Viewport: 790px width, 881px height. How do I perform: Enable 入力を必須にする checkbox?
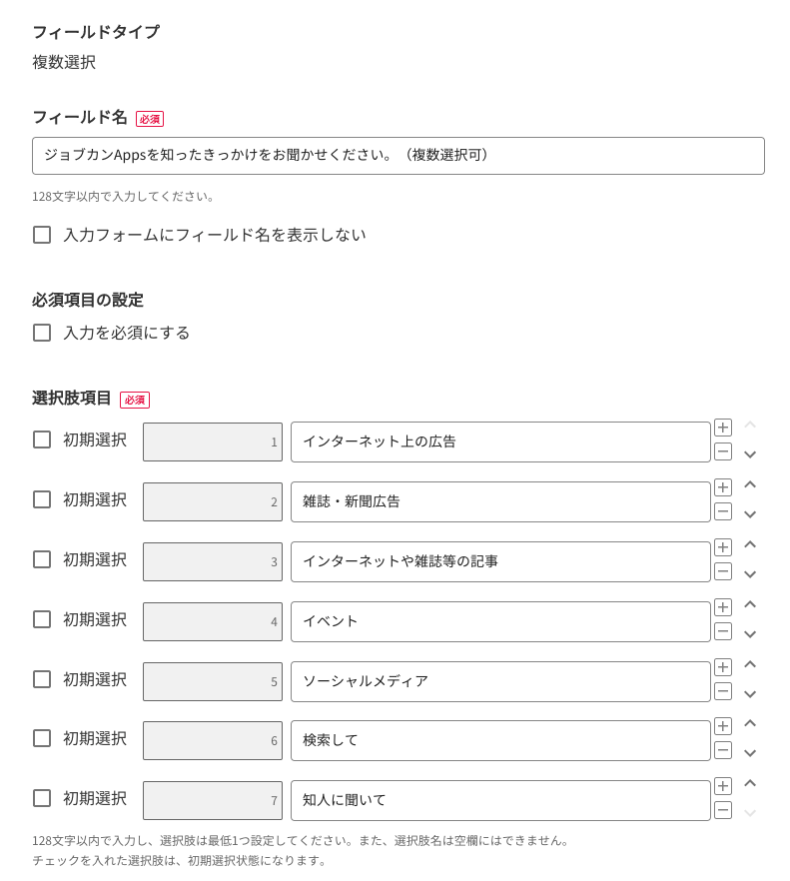click(42, 333)
